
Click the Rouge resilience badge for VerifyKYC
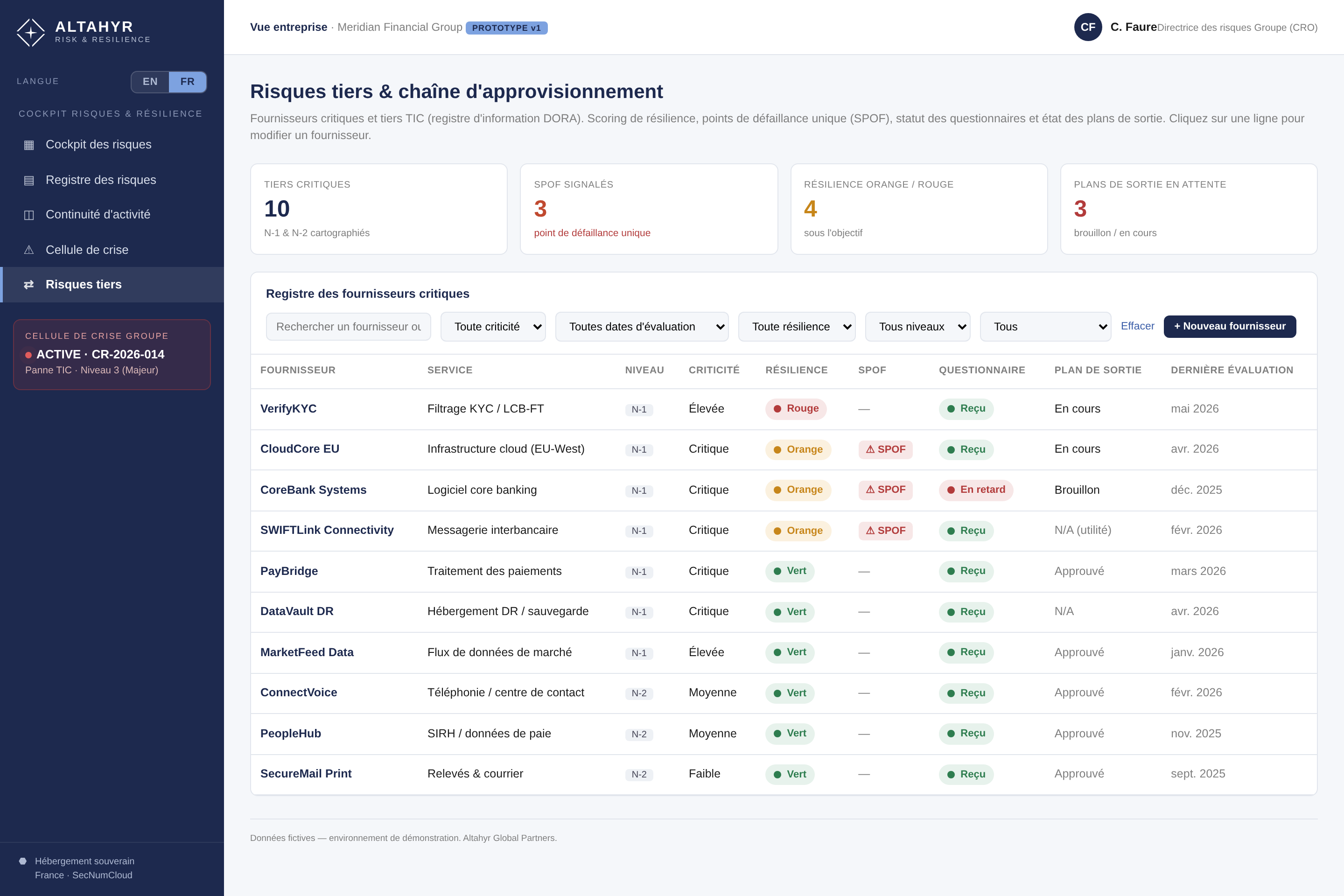pos(795,409)
